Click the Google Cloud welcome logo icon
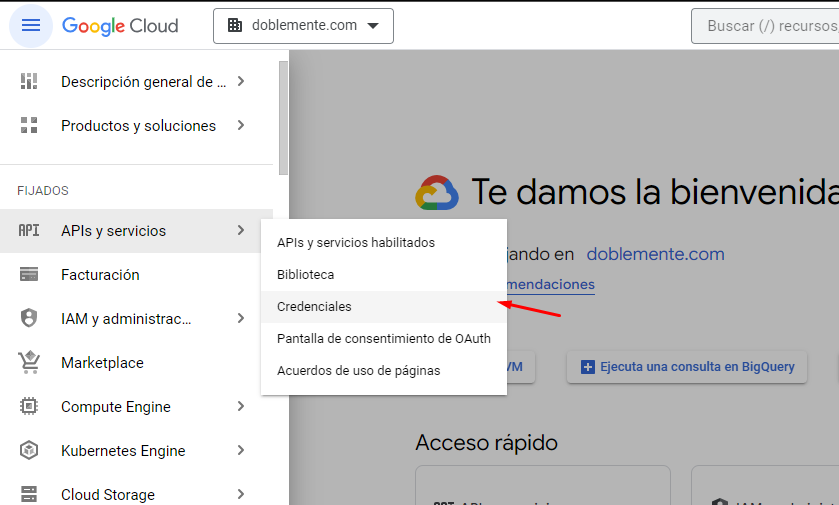The width and height of the screenshot is (839, 505). pyautogui.click(x=437, y=193)
